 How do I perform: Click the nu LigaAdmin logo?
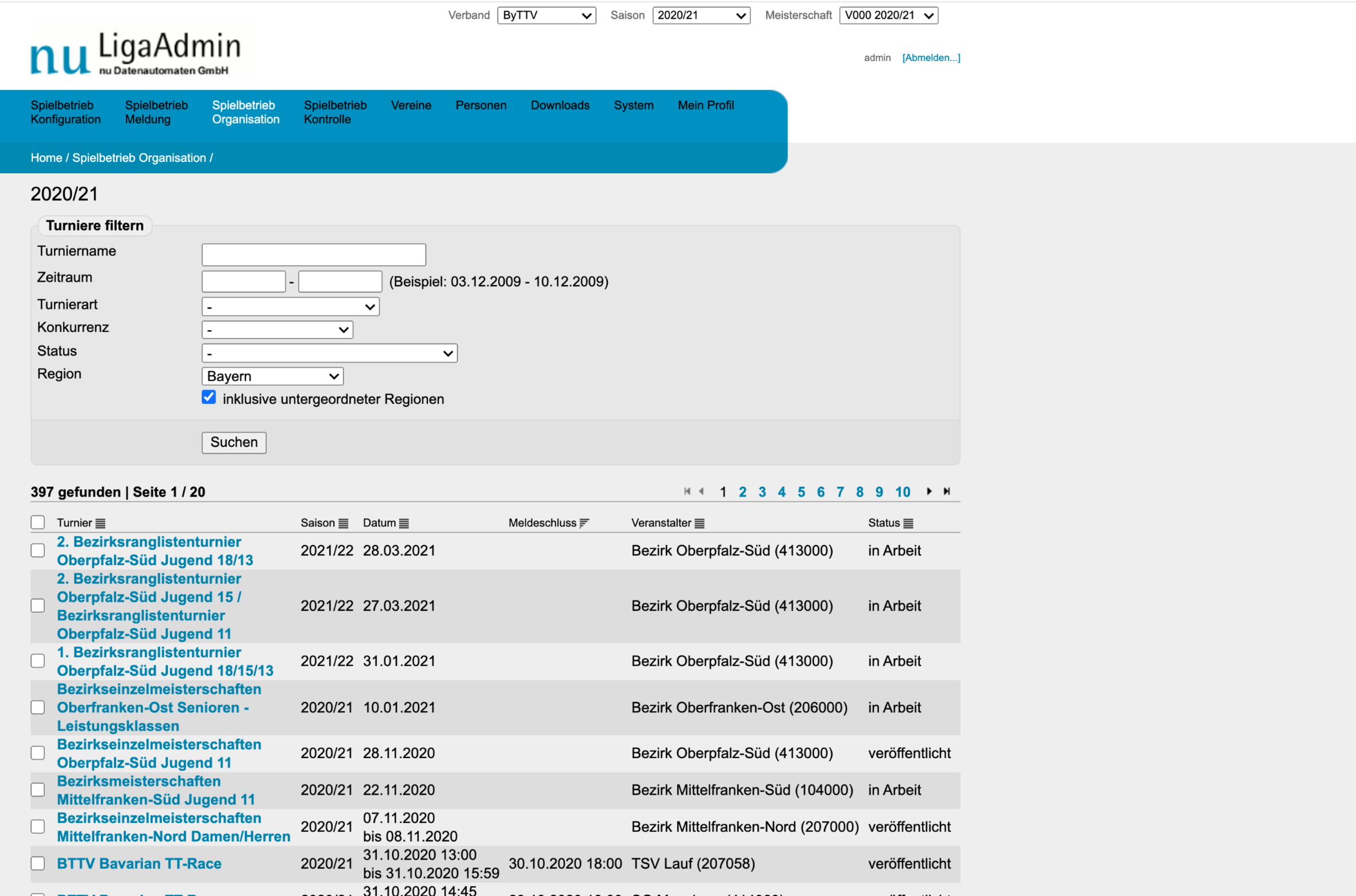(136, 53)
